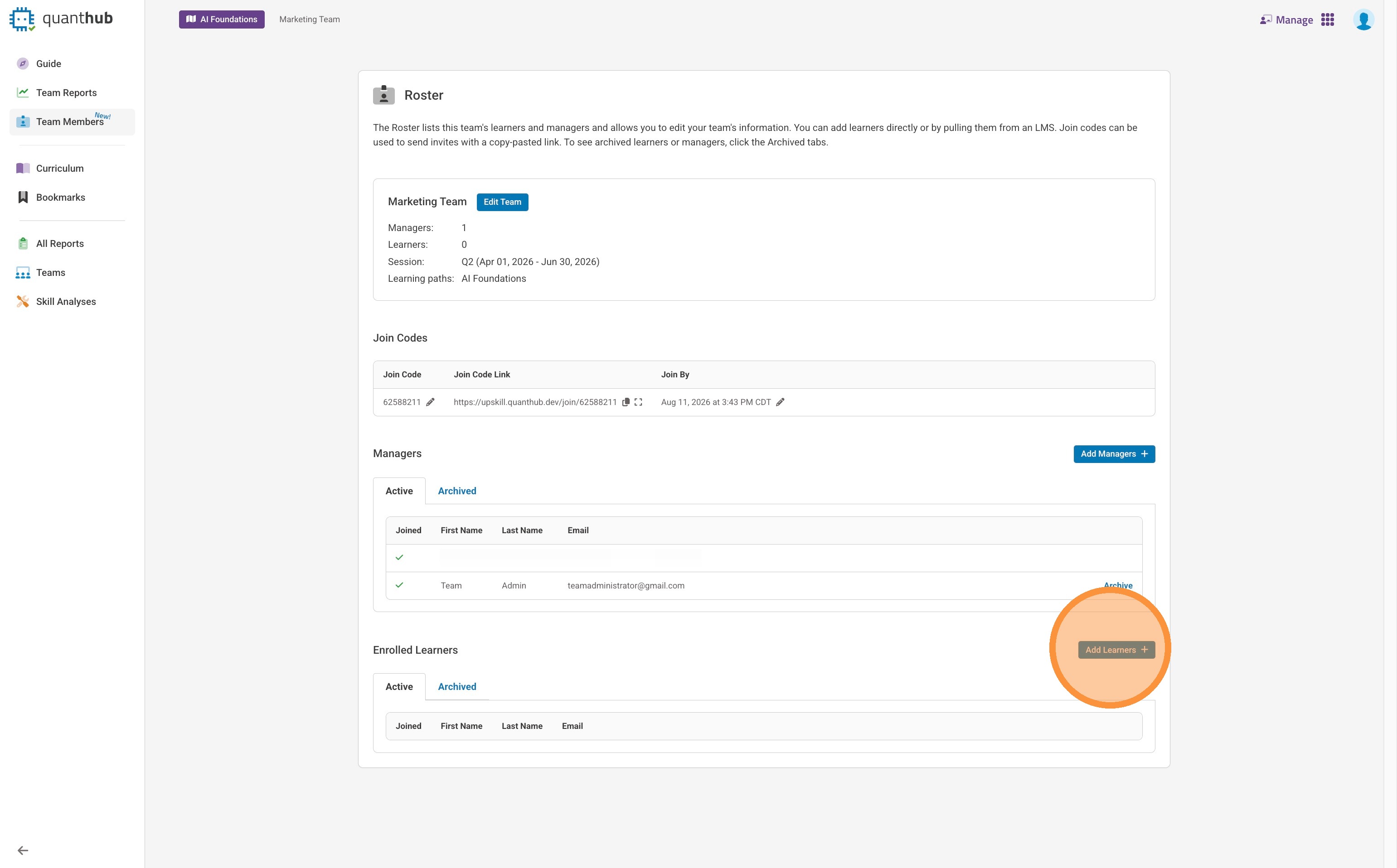This screenshot has height=868, width=1397.
Task: Click the Add Managers button
Action: (1114, 454)
